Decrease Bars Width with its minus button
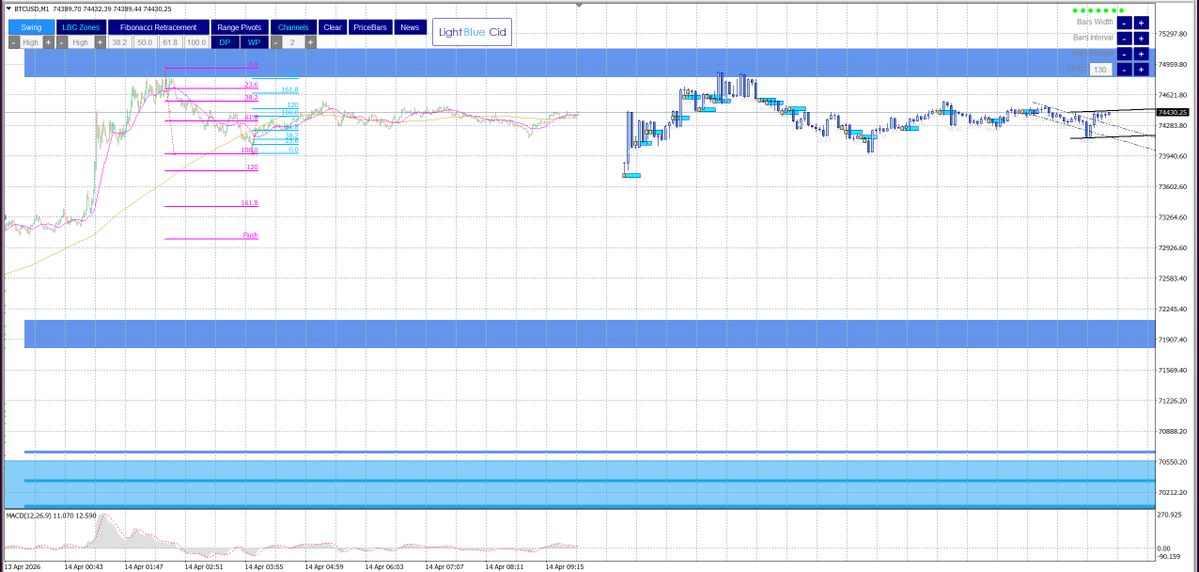Viewport: 1199px width, 572px height. 1124,23
